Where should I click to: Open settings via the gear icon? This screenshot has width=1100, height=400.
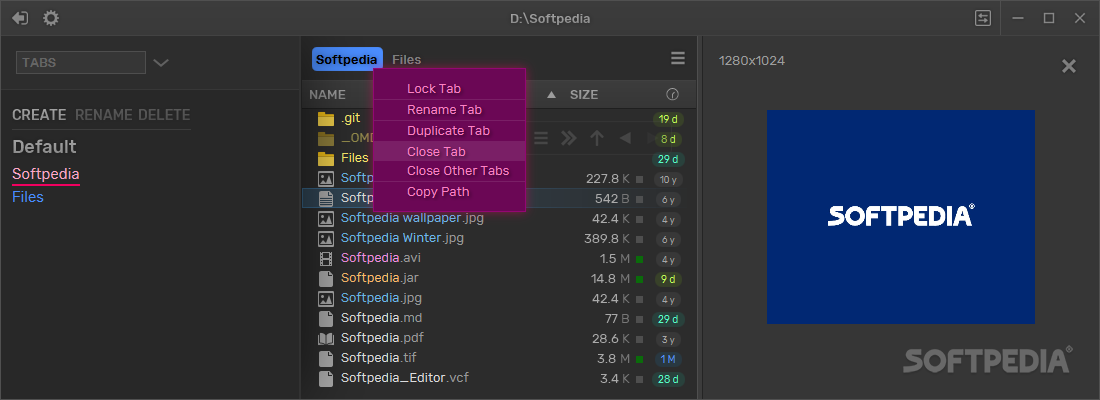pos(51,18)
